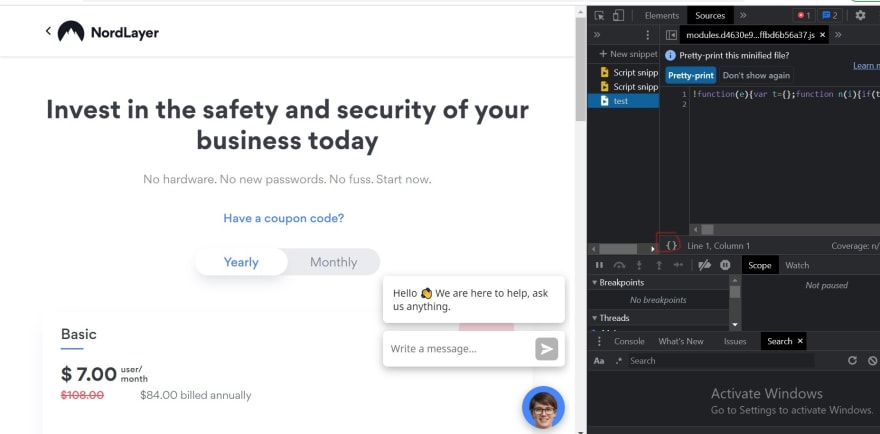Open the Watch tab

coord(797,266)
